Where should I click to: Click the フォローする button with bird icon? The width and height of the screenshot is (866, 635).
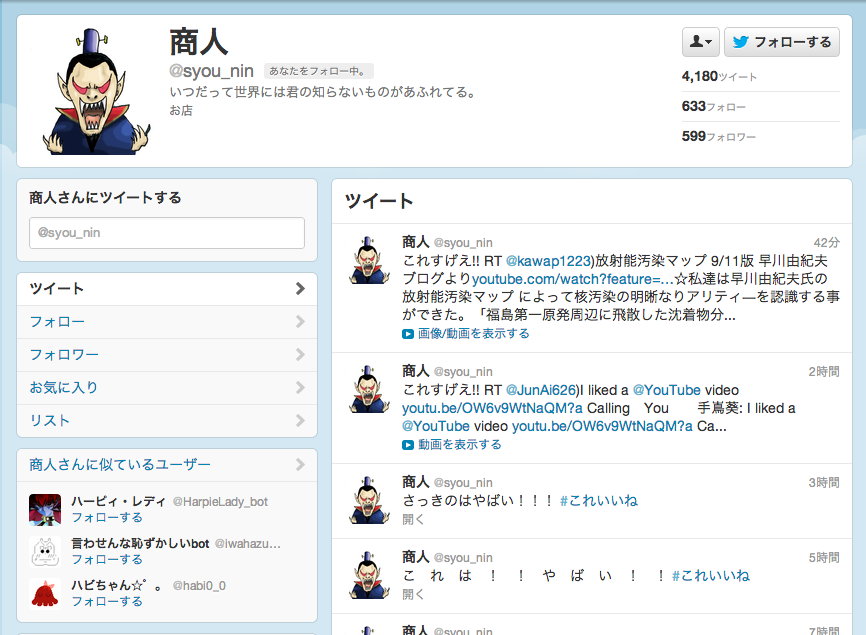click(781, 42)
